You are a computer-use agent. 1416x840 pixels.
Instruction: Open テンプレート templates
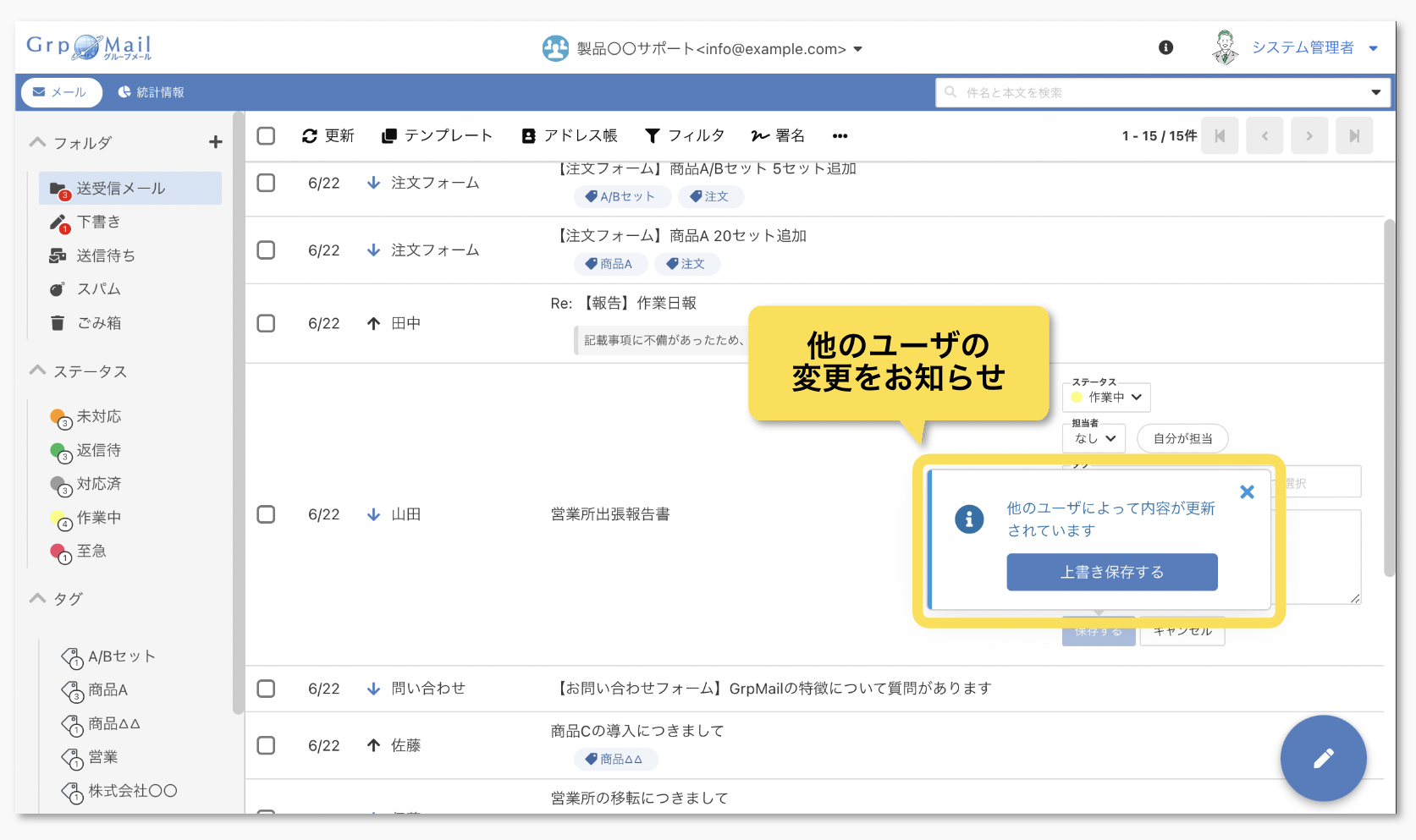coord(437,135)
